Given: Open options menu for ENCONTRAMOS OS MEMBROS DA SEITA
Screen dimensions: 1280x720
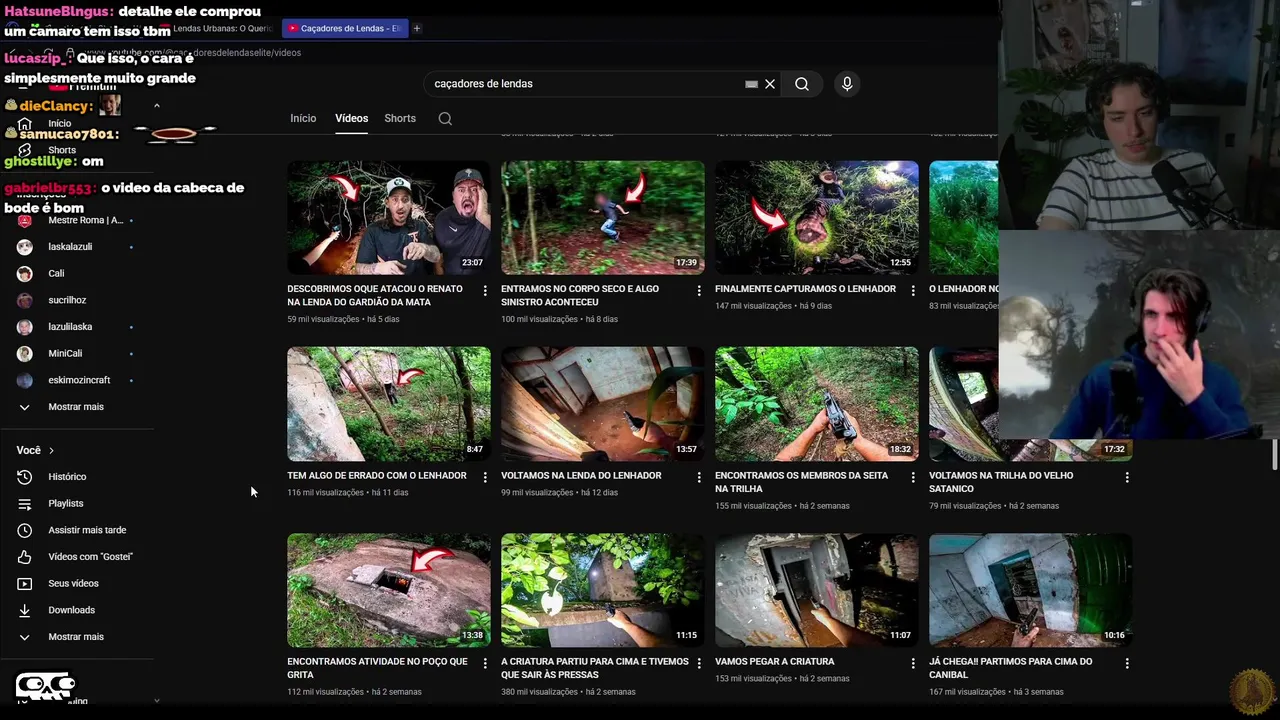Looking at the screenshot, I should pos(913,477).
